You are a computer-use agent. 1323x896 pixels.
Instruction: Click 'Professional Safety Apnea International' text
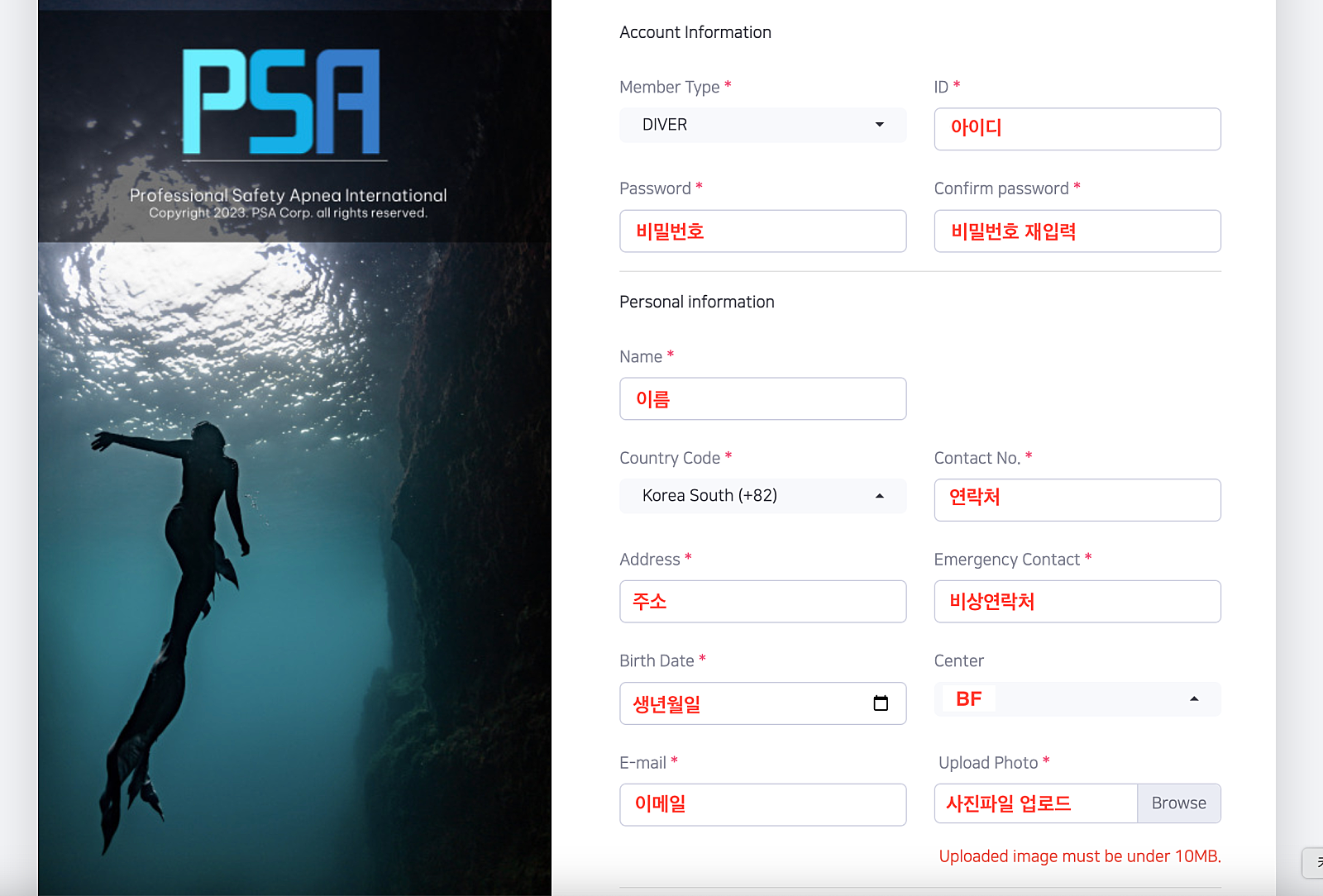pyautogui.click(x=288, y=195)
